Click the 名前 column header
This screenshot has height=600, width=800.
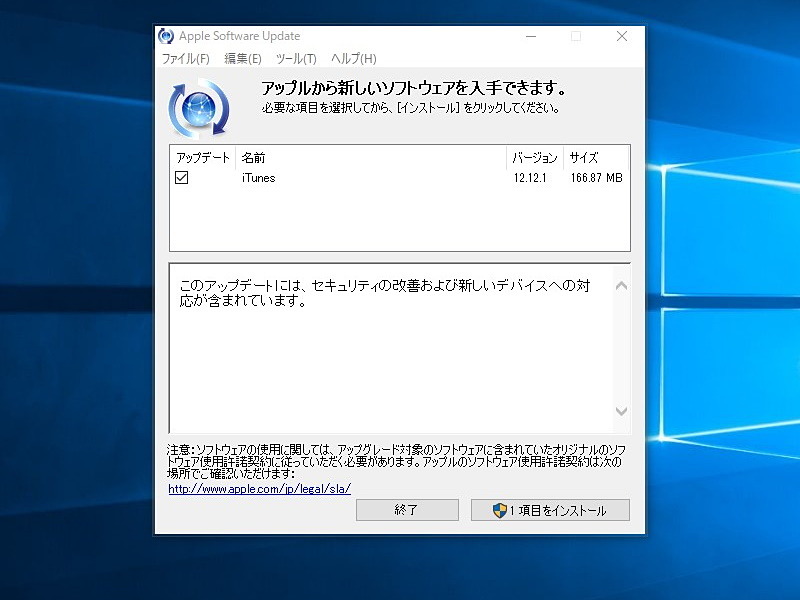(x=371, y=158)
